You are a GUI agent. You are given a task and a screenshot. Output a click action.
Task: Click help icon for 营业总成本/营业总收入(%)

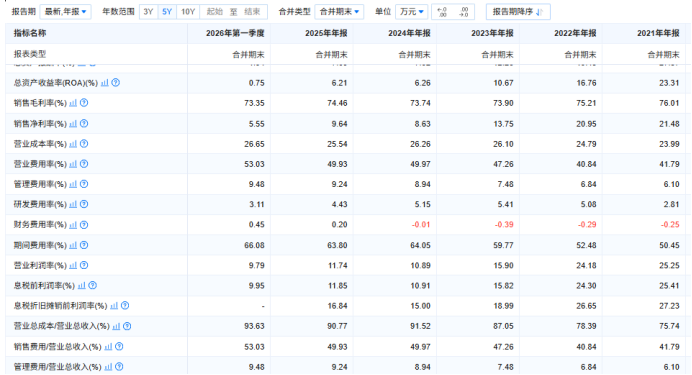(127, 326)
